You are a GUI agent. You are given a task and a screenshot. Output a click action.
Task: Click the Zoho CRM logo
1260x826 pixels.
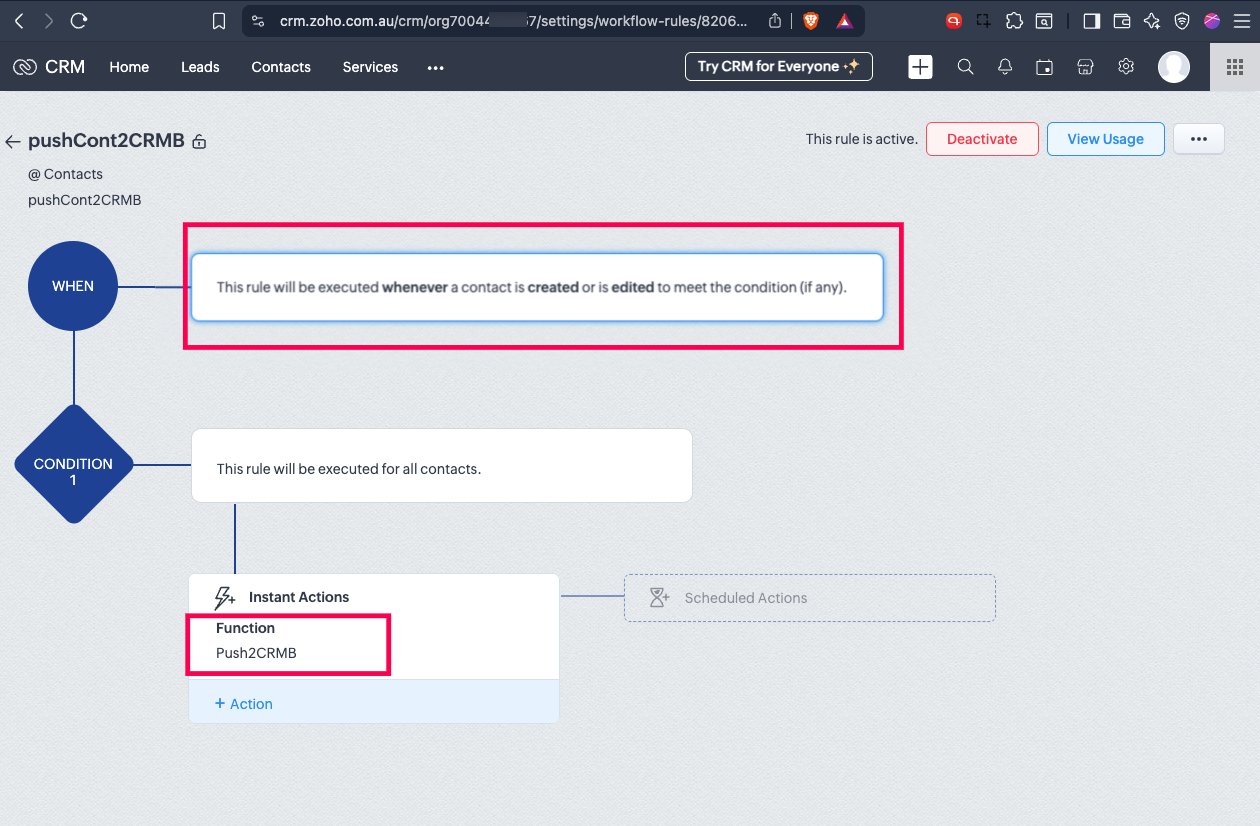point(49,67)
